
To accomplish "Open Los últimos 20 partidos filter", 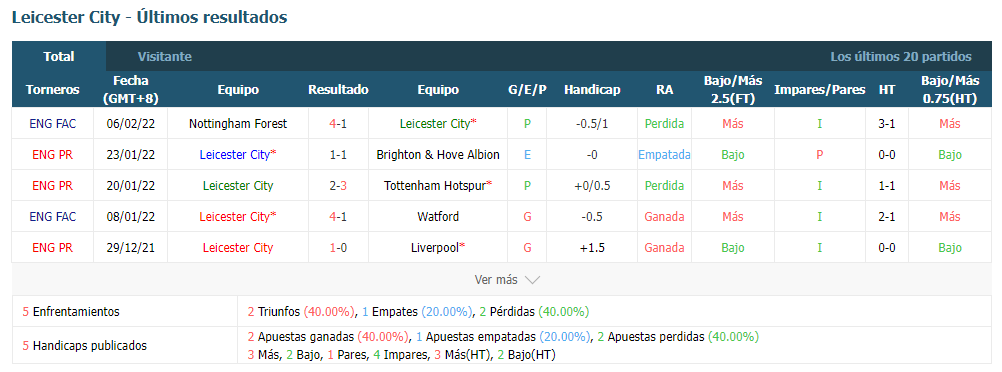I will [x=901, y=56].
